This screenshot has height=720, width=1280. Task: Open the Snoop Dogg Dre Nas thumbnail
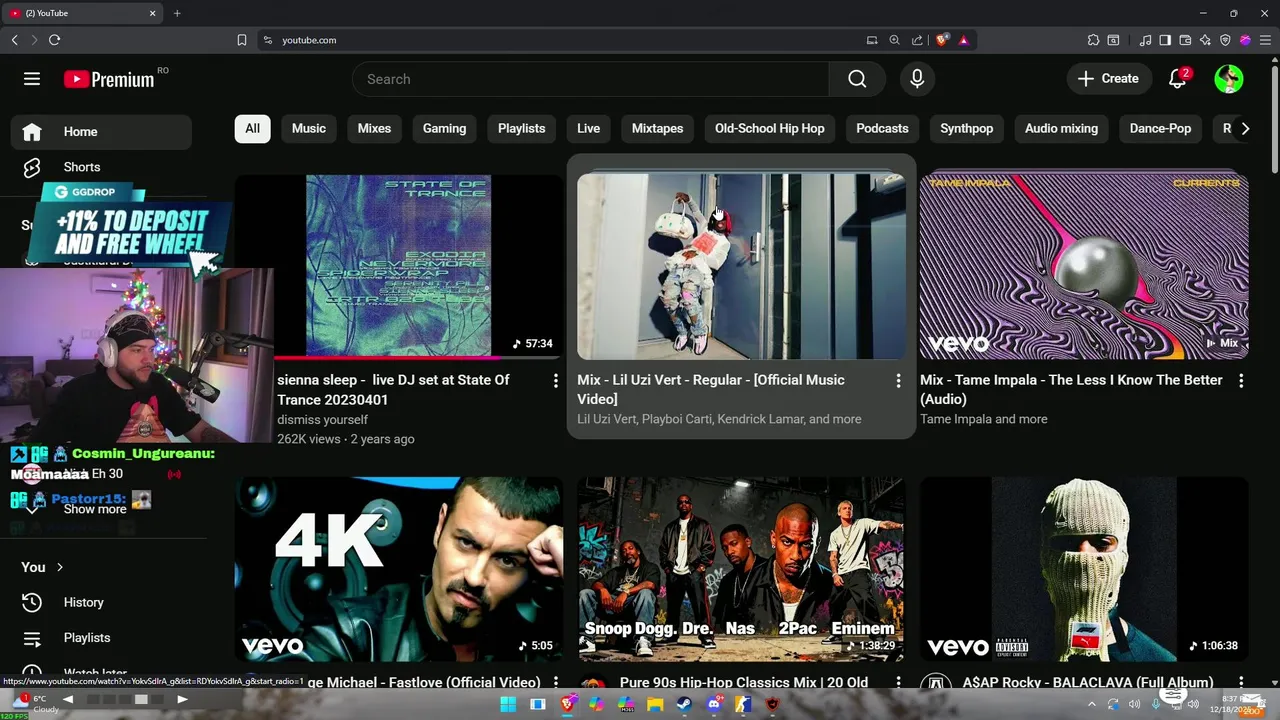(x=741, y=569)
